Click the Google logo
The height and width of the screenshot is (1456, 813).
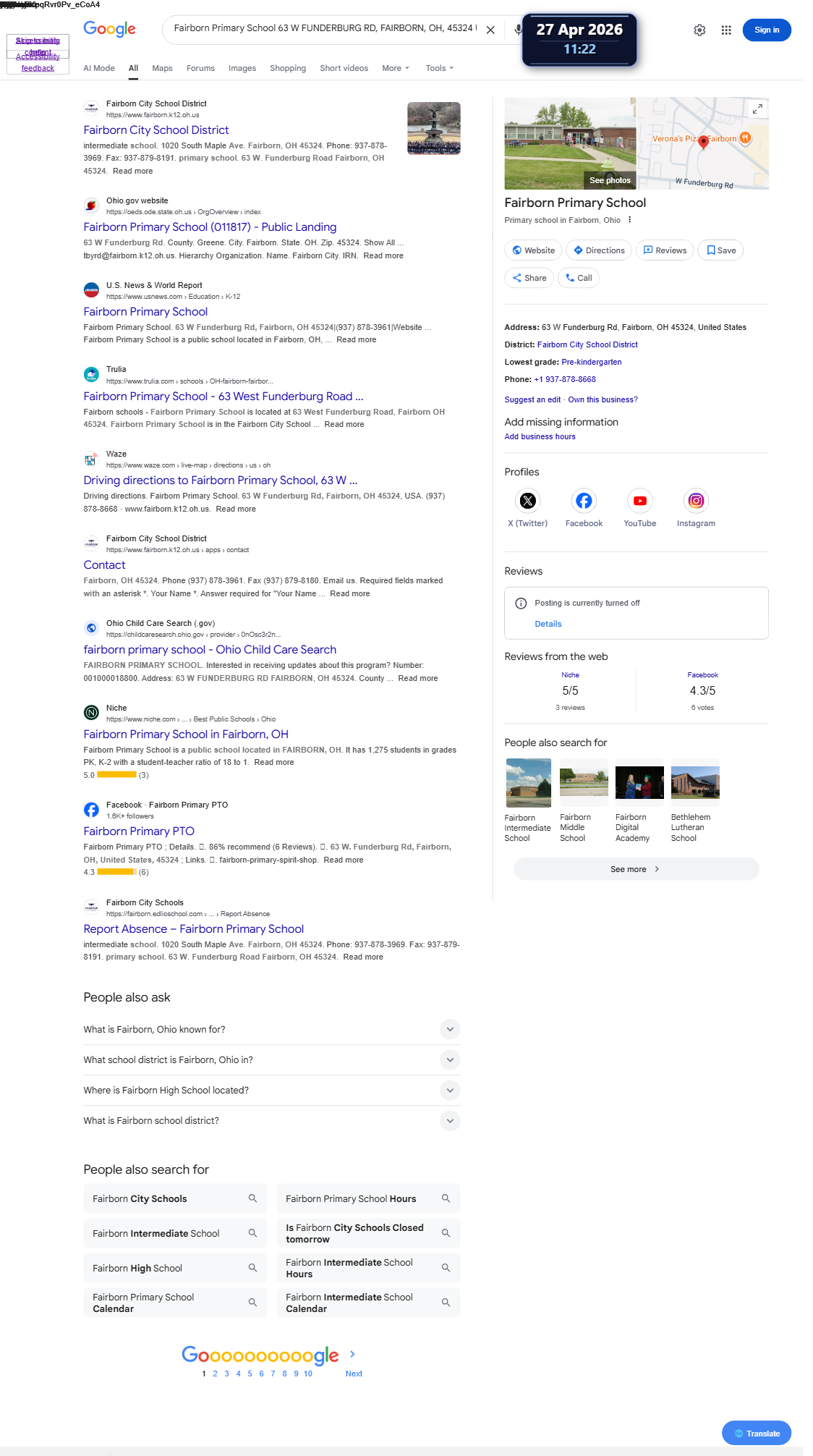click(x=109, y=29)
